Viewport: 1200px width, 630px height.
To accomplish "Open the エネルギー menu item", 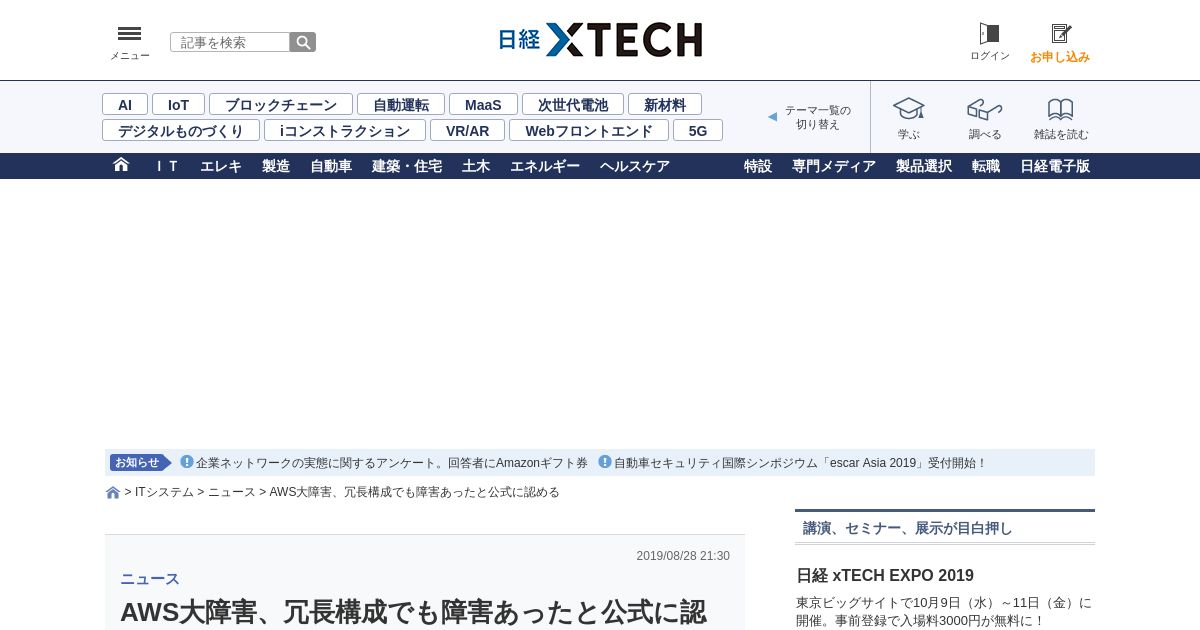I will 545,166.
